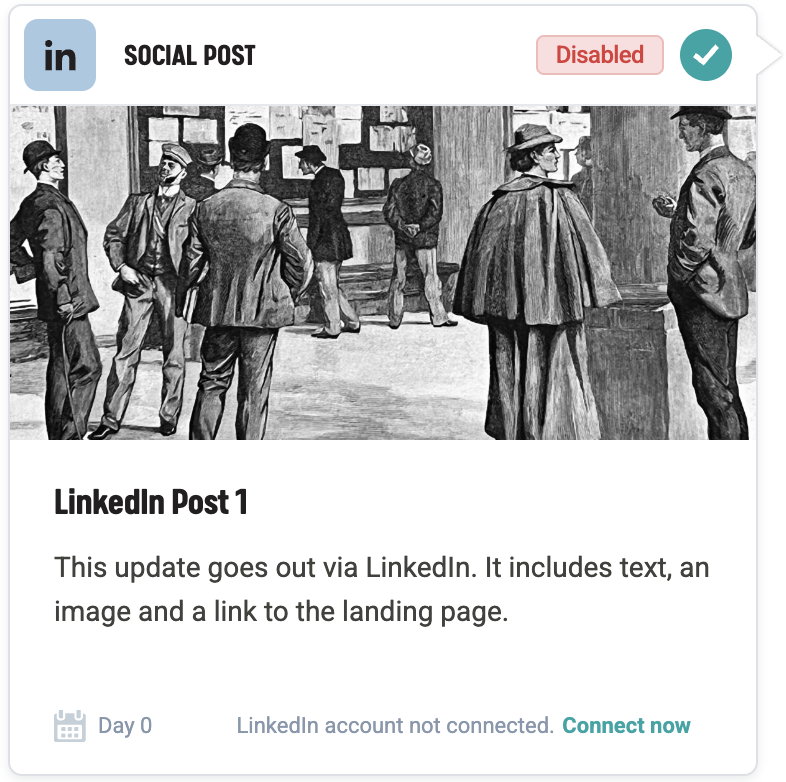Click the woman in the cape in image

534,281
